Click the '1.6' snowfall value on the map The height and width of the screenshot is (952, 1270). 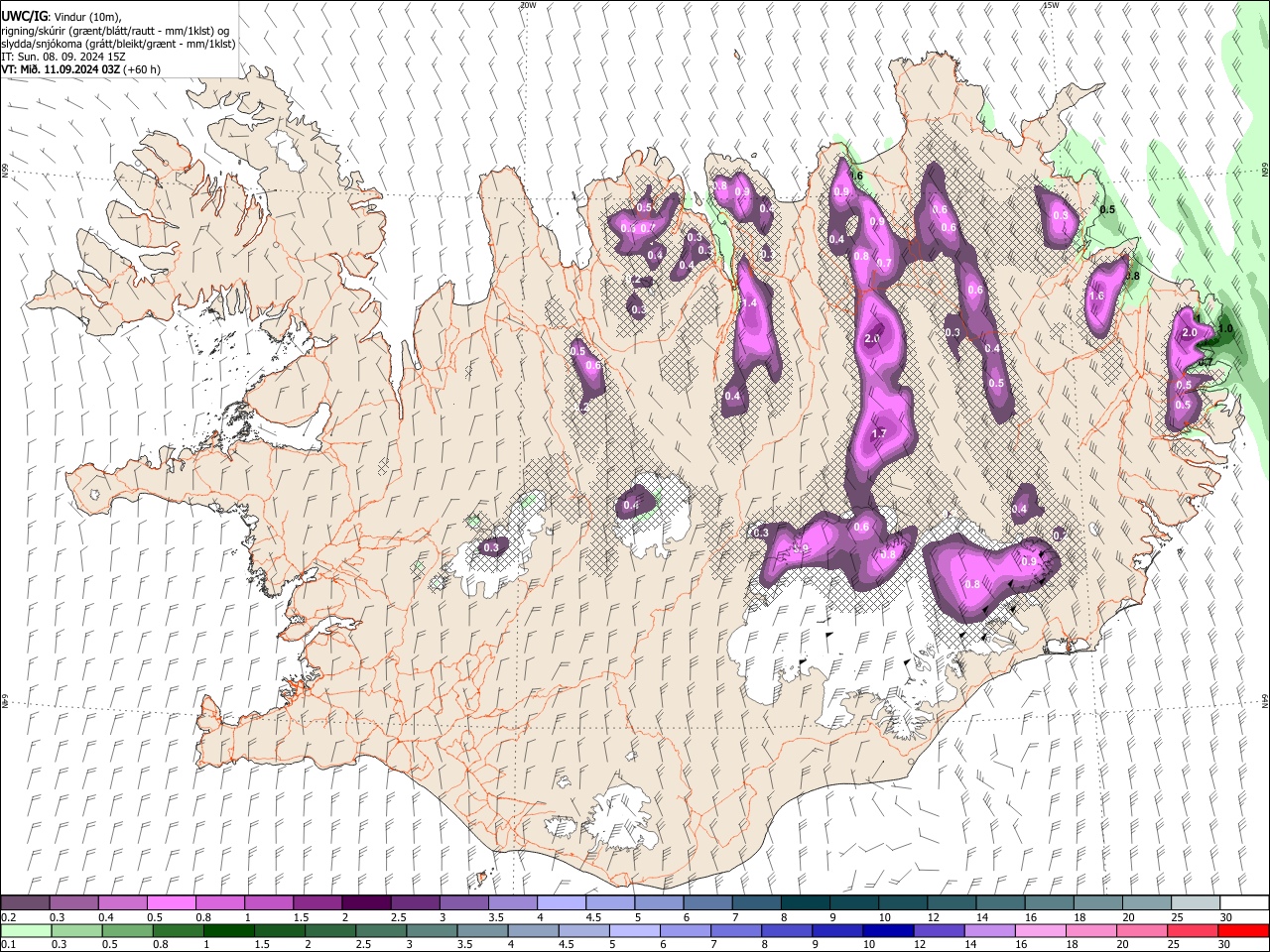1096,296
